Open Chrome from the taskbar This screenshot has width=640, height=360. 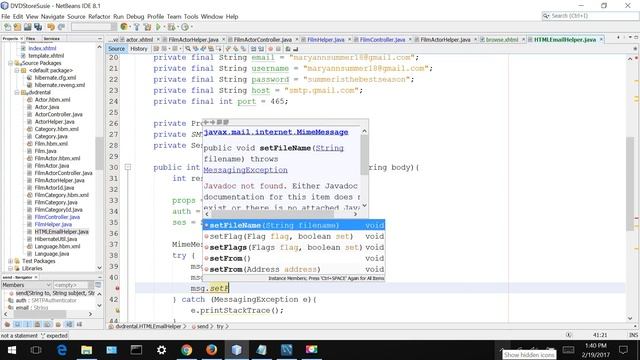pos(187,350)
